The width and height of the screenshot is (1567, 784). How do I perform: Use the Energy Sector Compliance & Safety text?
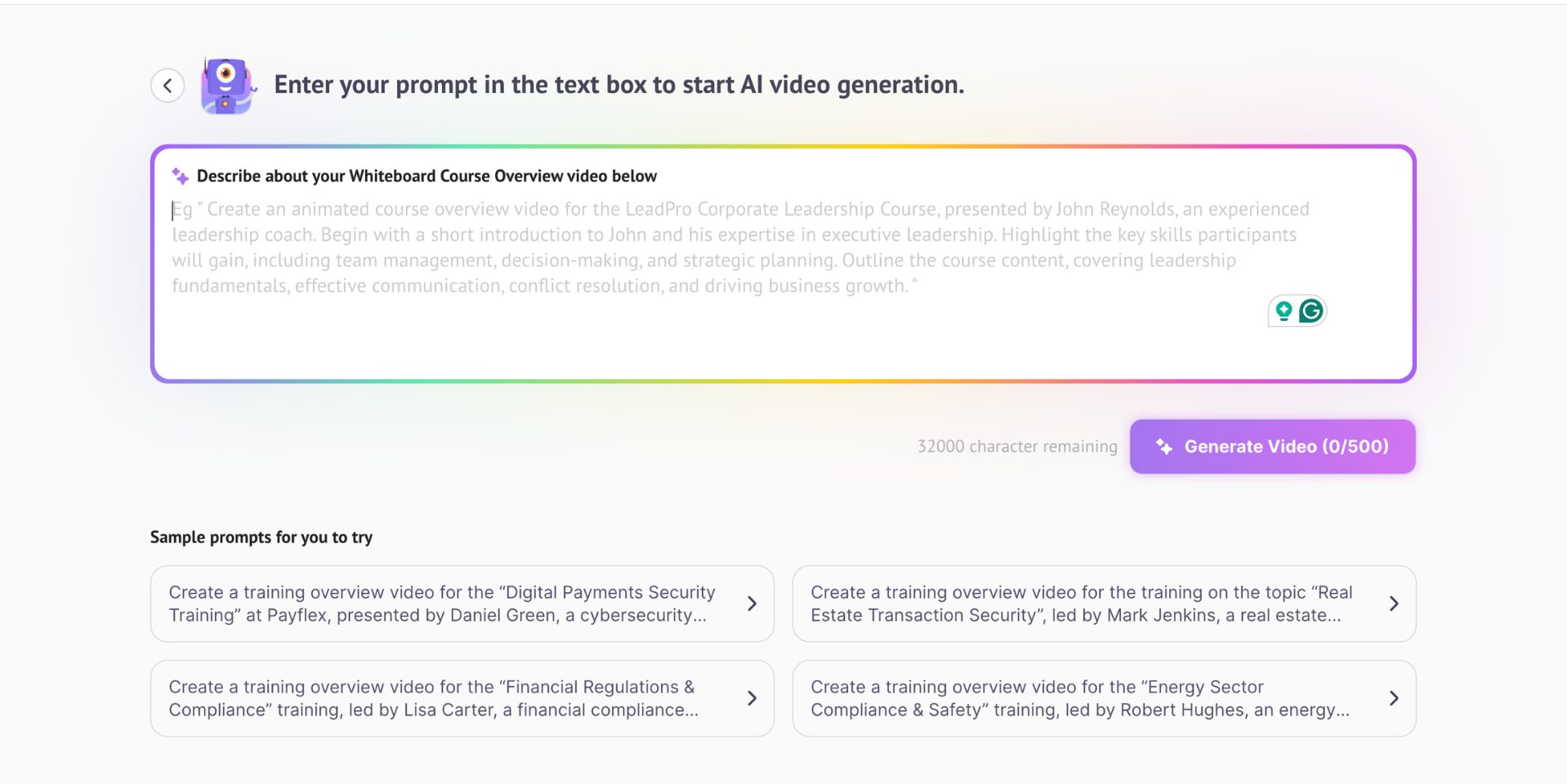click(1078, 698)
